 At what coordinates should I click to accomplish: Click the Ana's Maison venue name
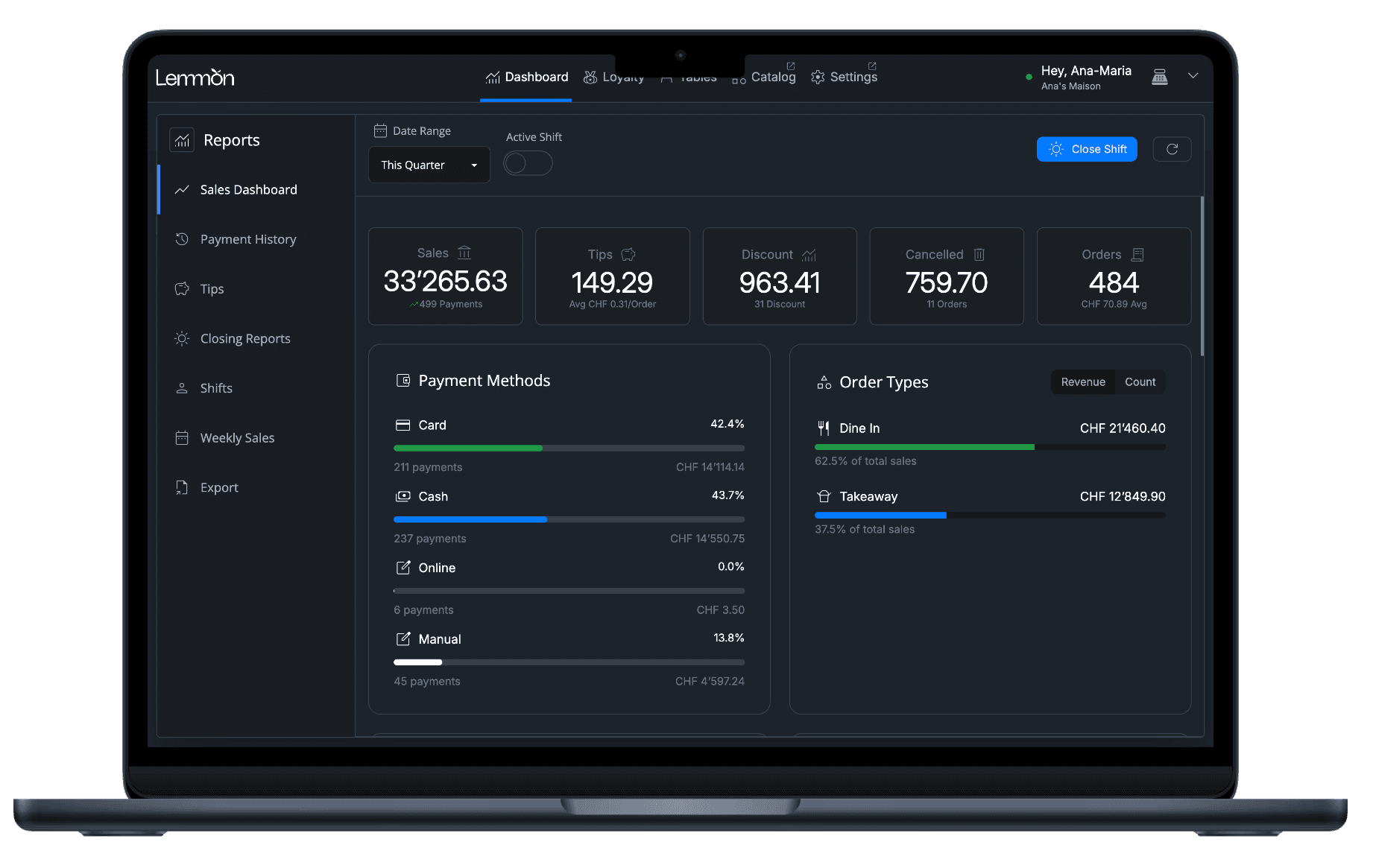coord(1070,86)
